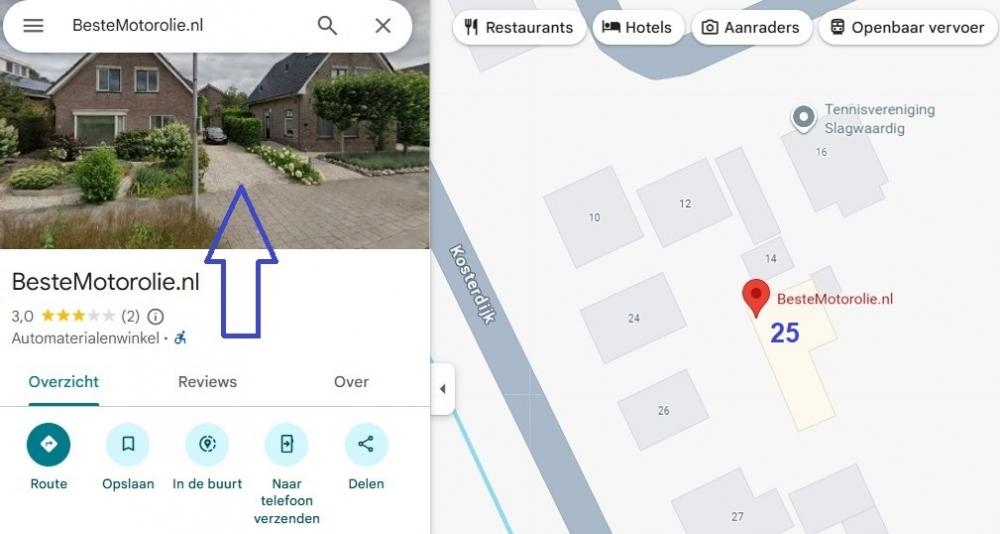1000x534 pixels.
Task: Click the wheelchair accessibility icon
Action: point(180,337)
